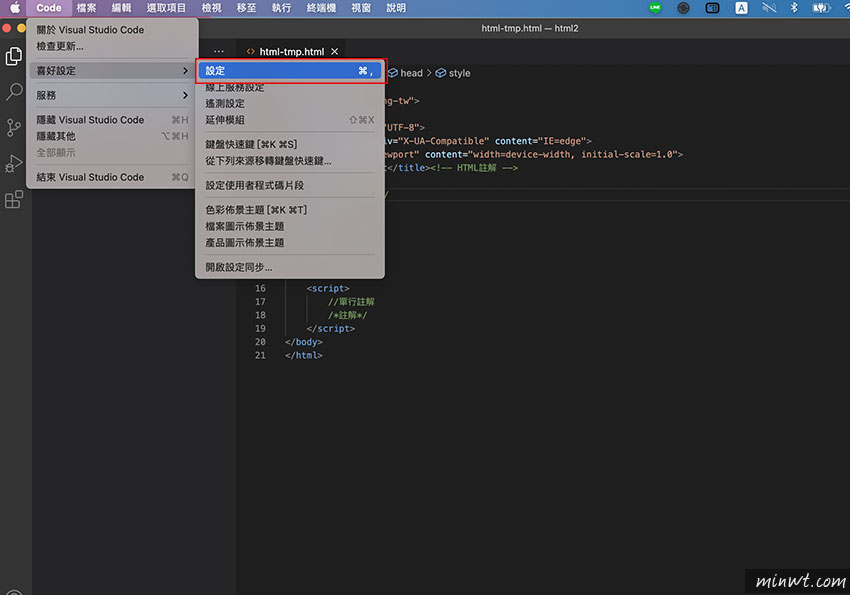
Task: Select 檔案圖示佈景主題
Action: coord(290,226)
